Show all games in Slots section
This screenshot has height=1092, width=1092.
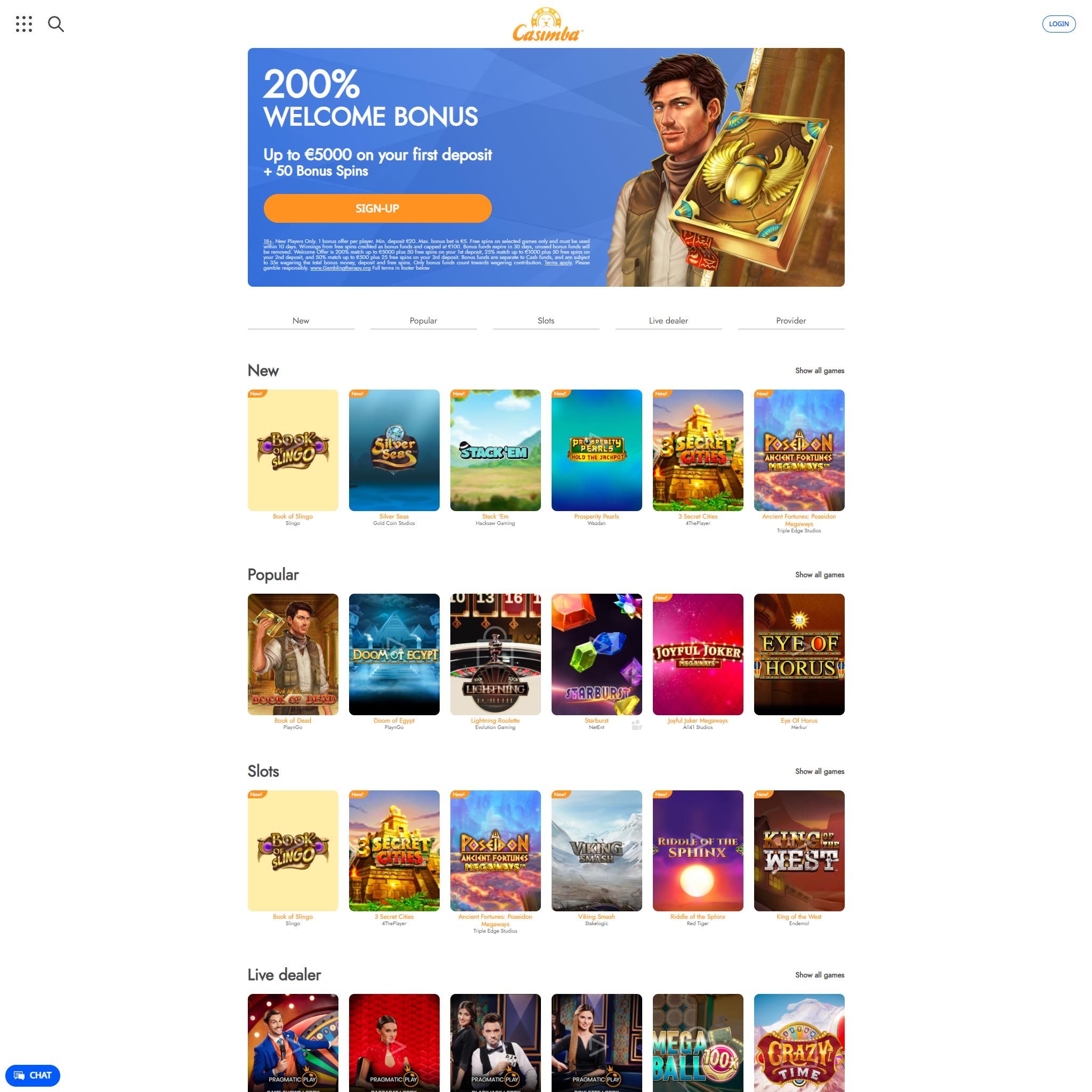(x=820, y=772)
